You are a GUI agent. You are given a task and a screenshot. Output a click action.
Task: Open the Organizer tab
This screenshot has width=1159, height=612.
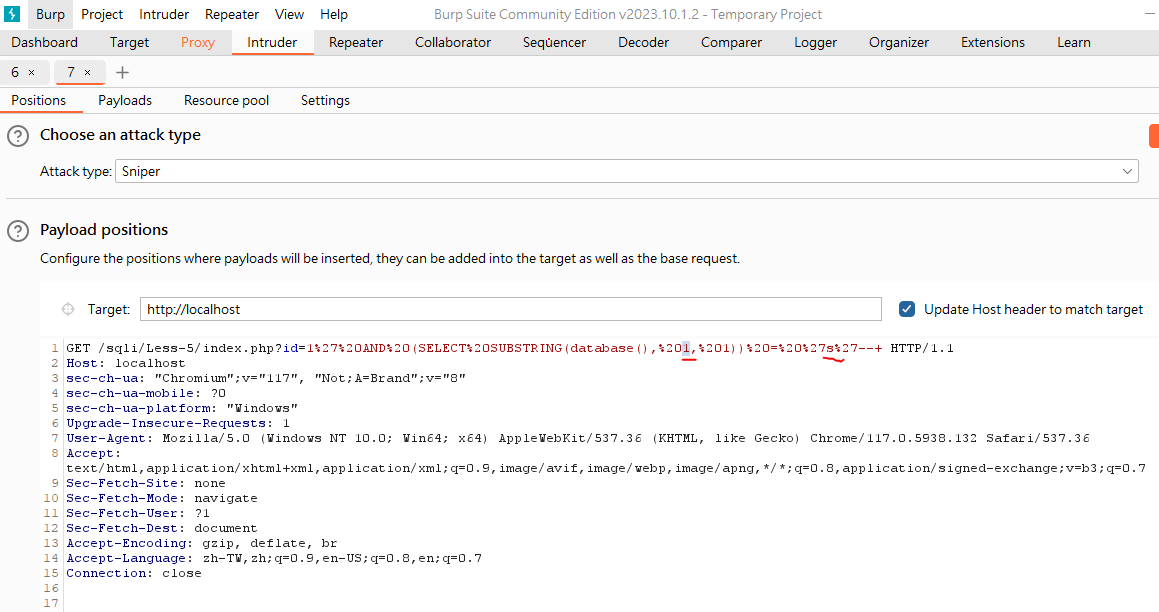(x=899, y=43)
